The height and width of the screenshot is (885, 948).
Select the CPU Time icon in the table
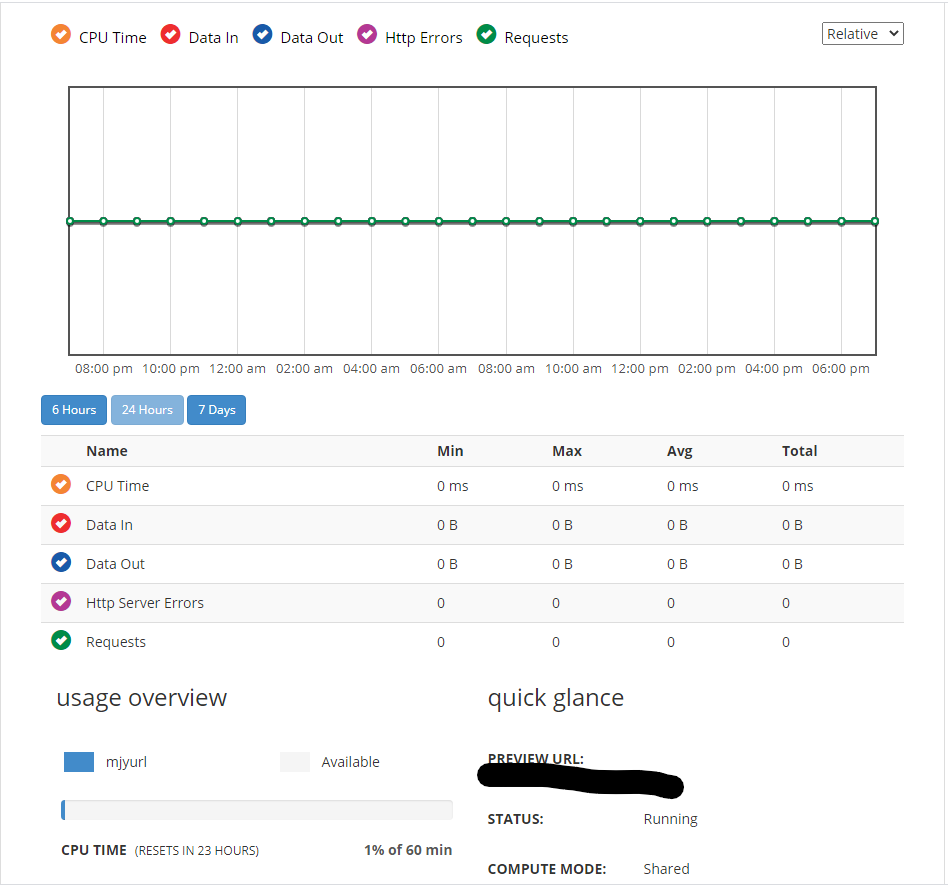coord(60,484)
